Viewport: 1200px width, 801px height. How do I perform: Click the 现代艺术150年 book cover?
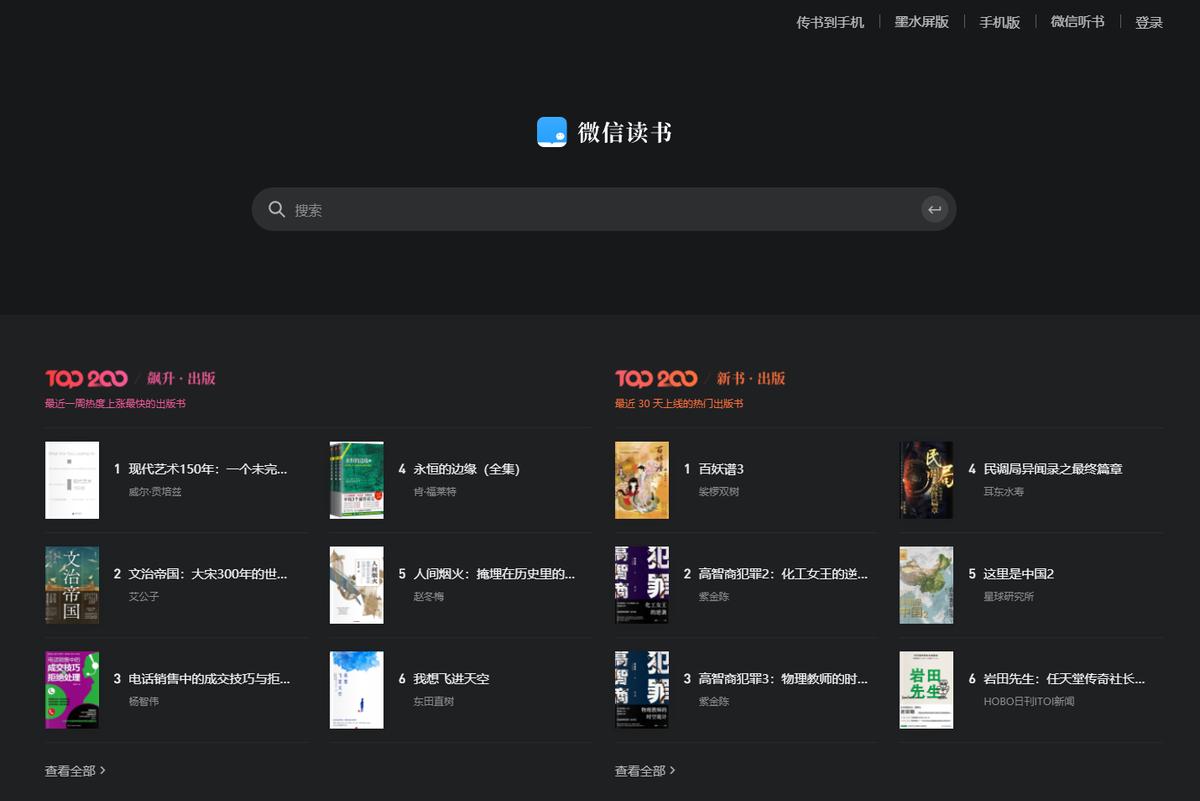point(71,480)
